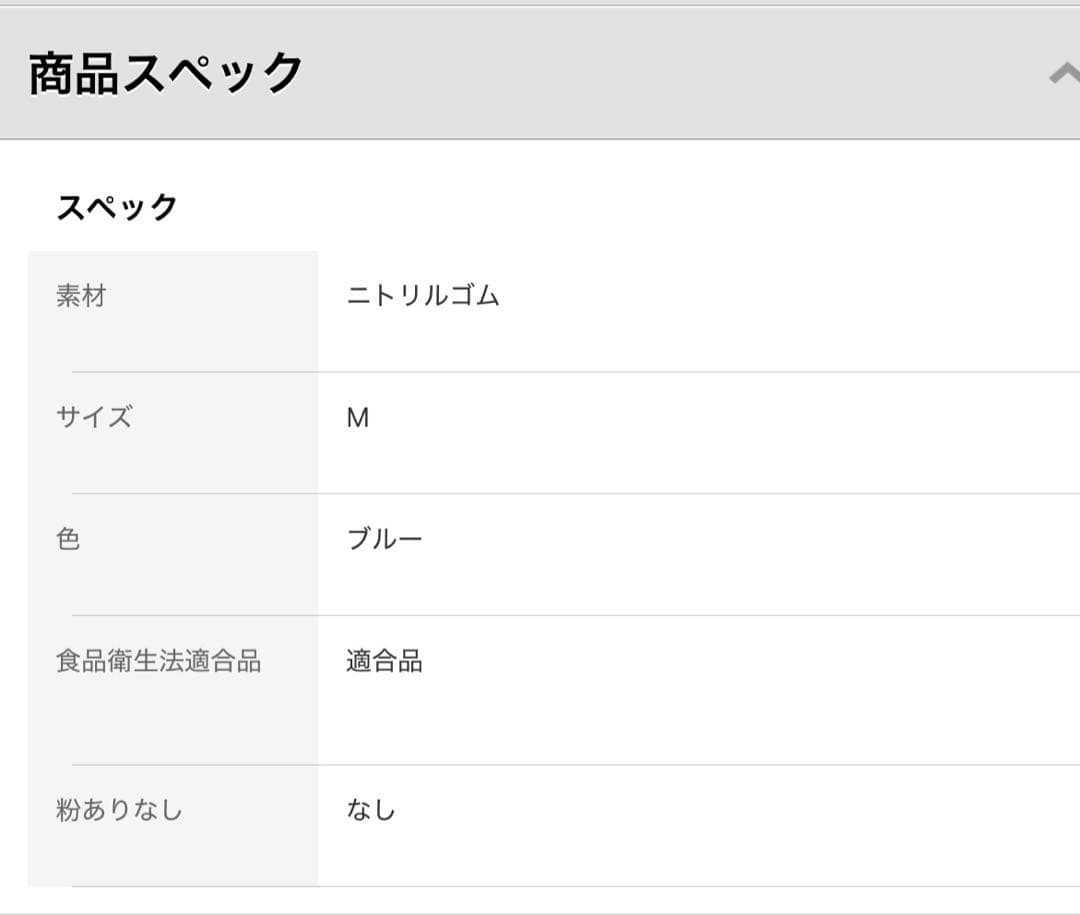
Task: Click the スペック subheading
Action: 117,207
